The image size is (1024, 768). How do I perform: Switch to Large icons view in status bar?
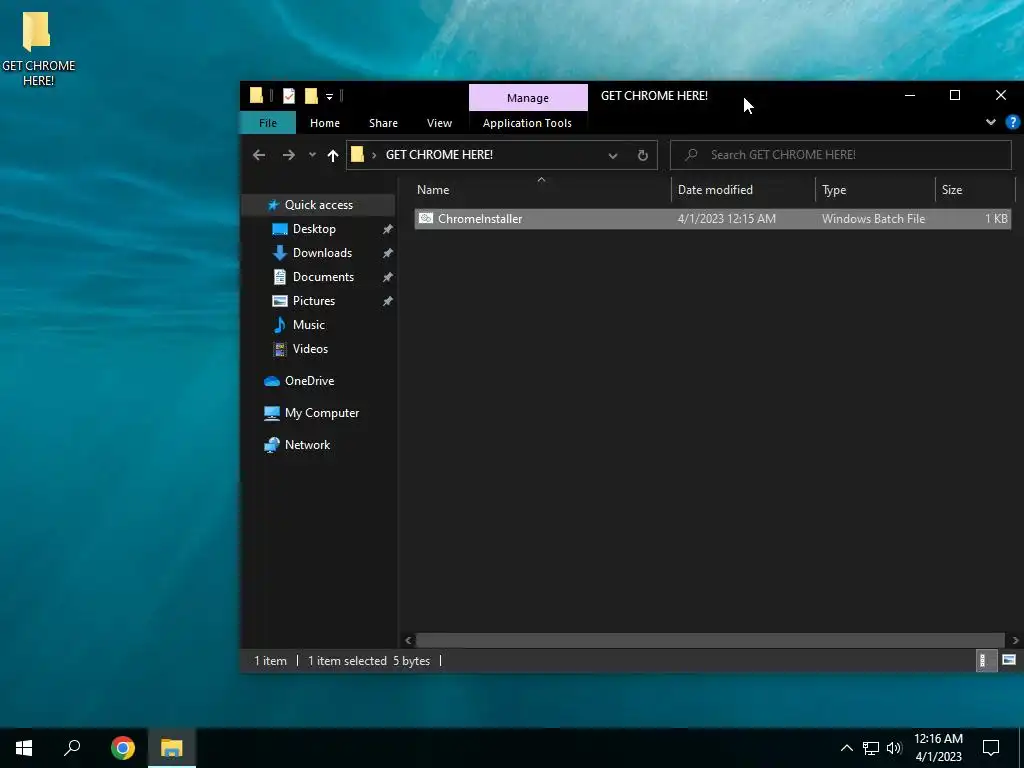[1009, 661]
